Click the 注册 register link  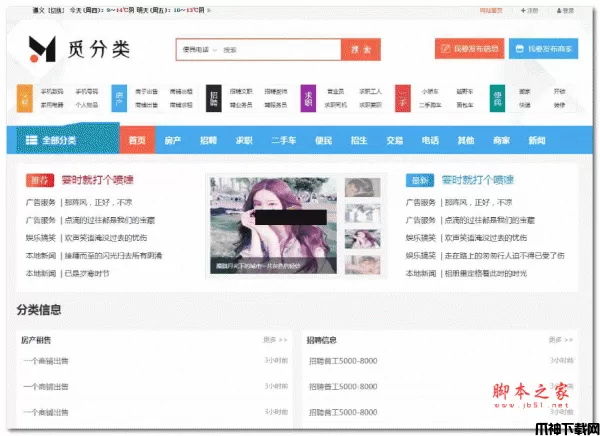coord(532,10)
